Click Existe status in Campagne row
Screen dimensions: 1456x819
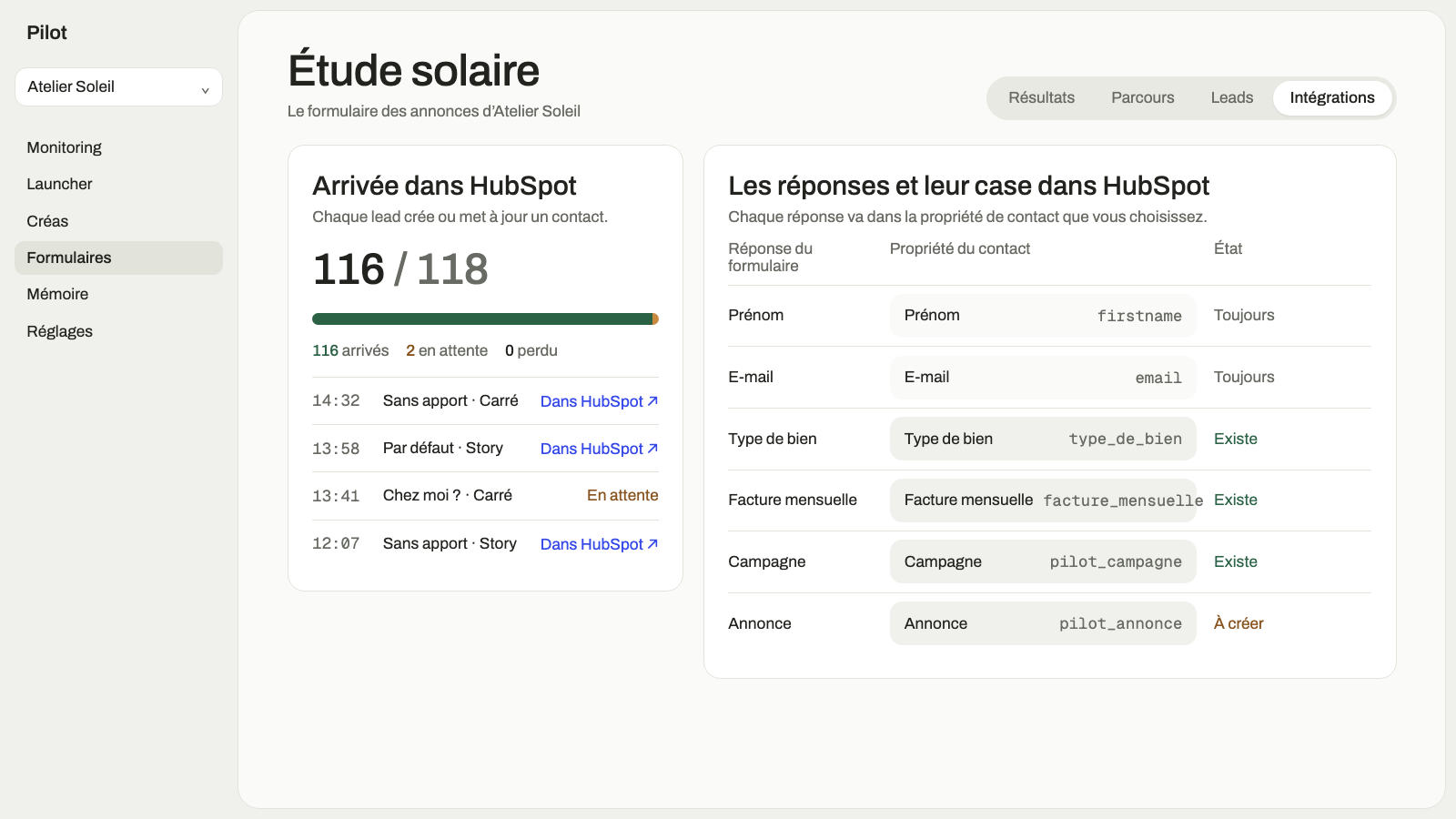click(x=1236, y=561)
